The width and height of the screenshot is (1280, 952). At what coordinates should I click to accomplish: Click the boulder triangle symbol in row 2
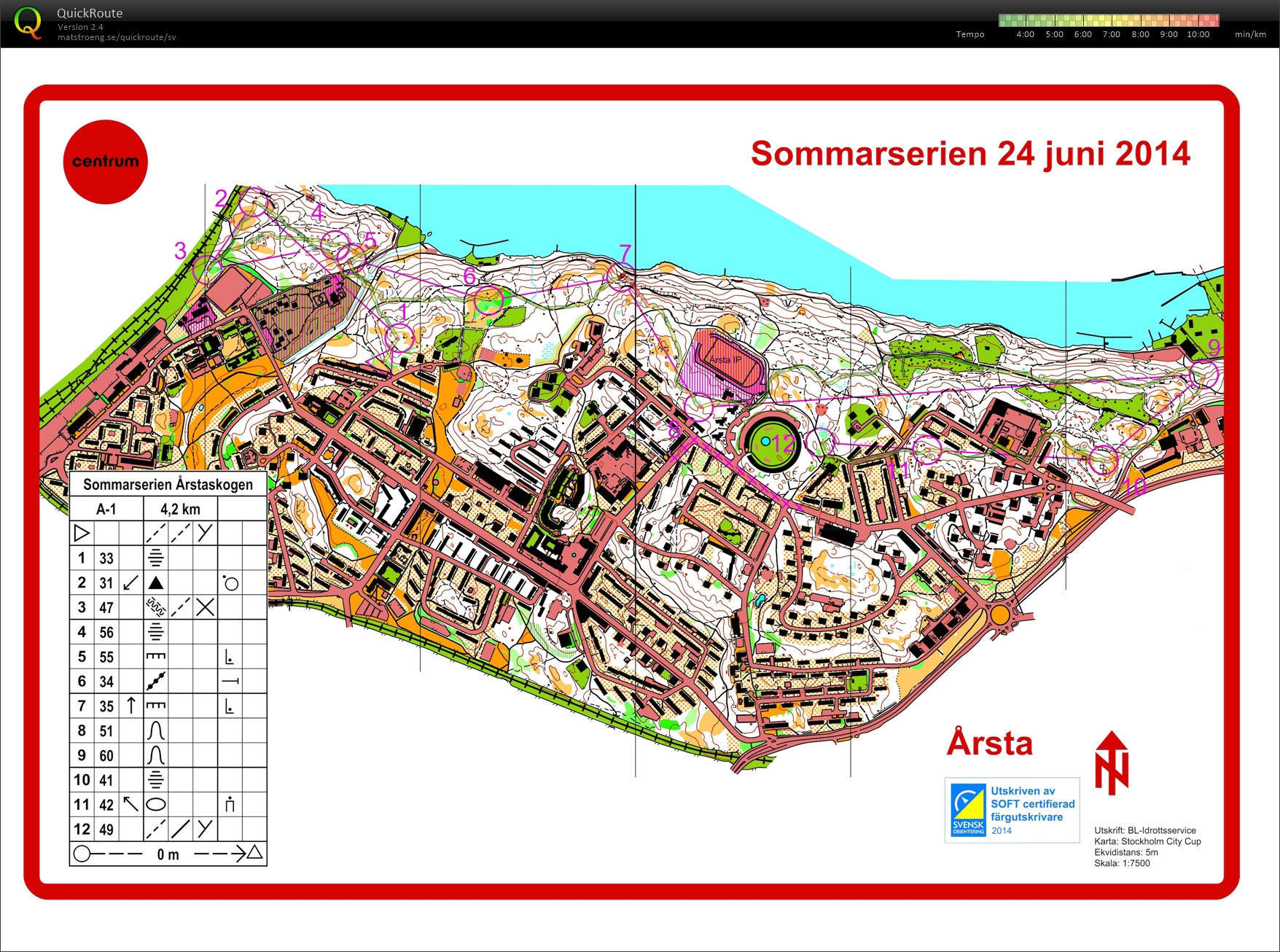[x=155, y=582]
